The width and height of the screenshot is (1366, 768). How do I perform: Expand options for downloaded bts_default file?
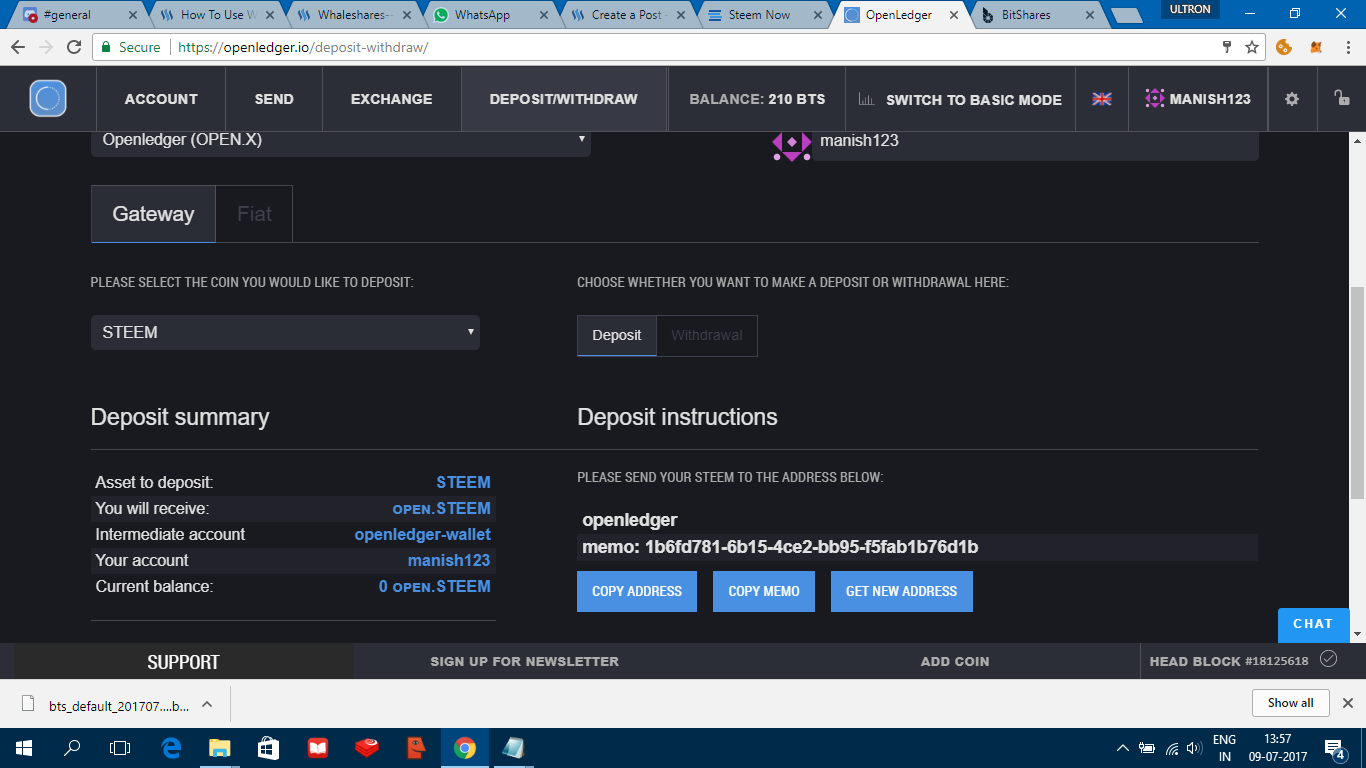pyautogui.click(x=207, y=704)
